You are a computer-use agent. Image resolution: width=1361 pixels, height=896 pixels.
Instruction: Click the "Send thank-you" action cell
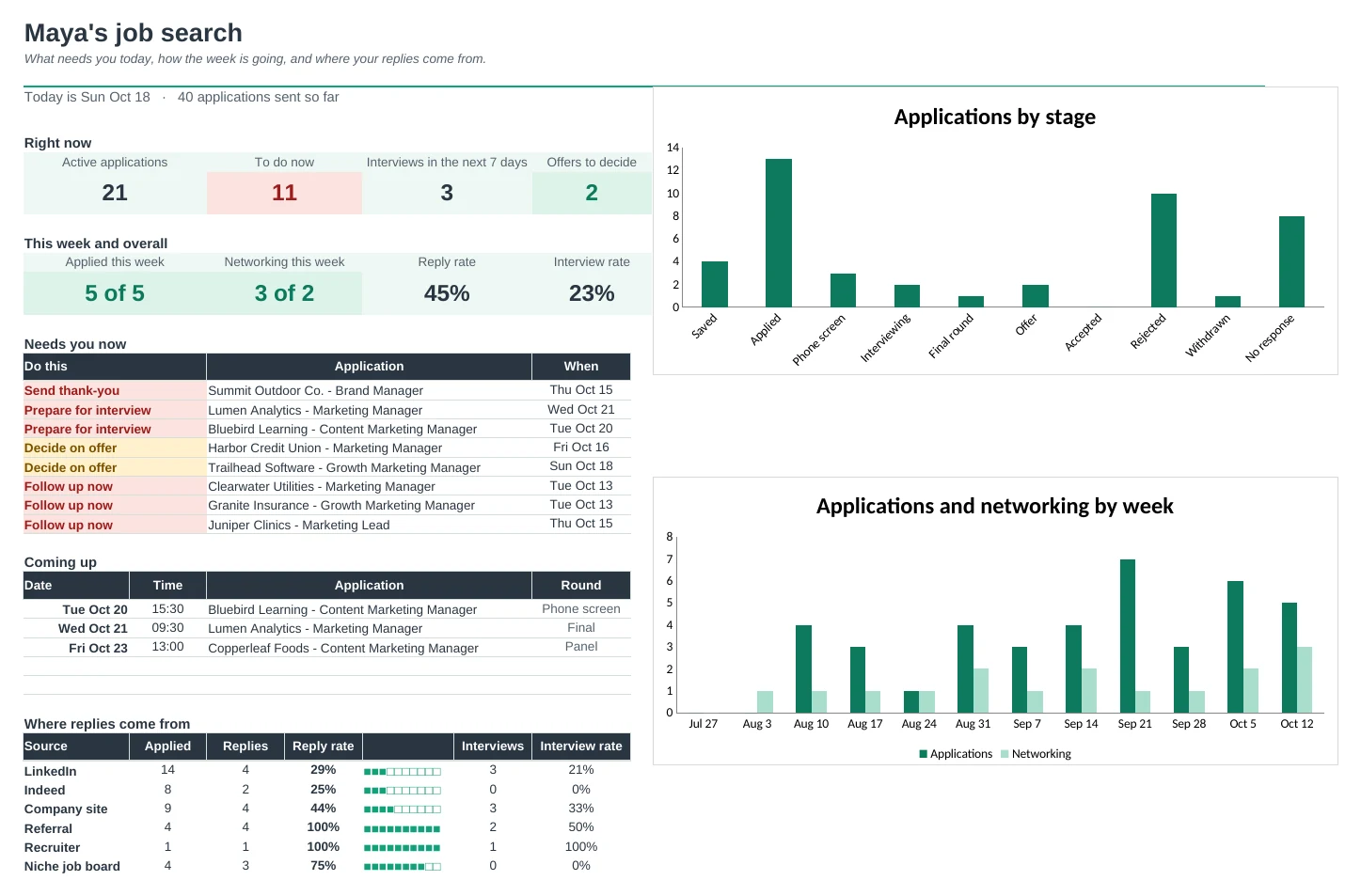pyautogui.click(x=115, y=390)
